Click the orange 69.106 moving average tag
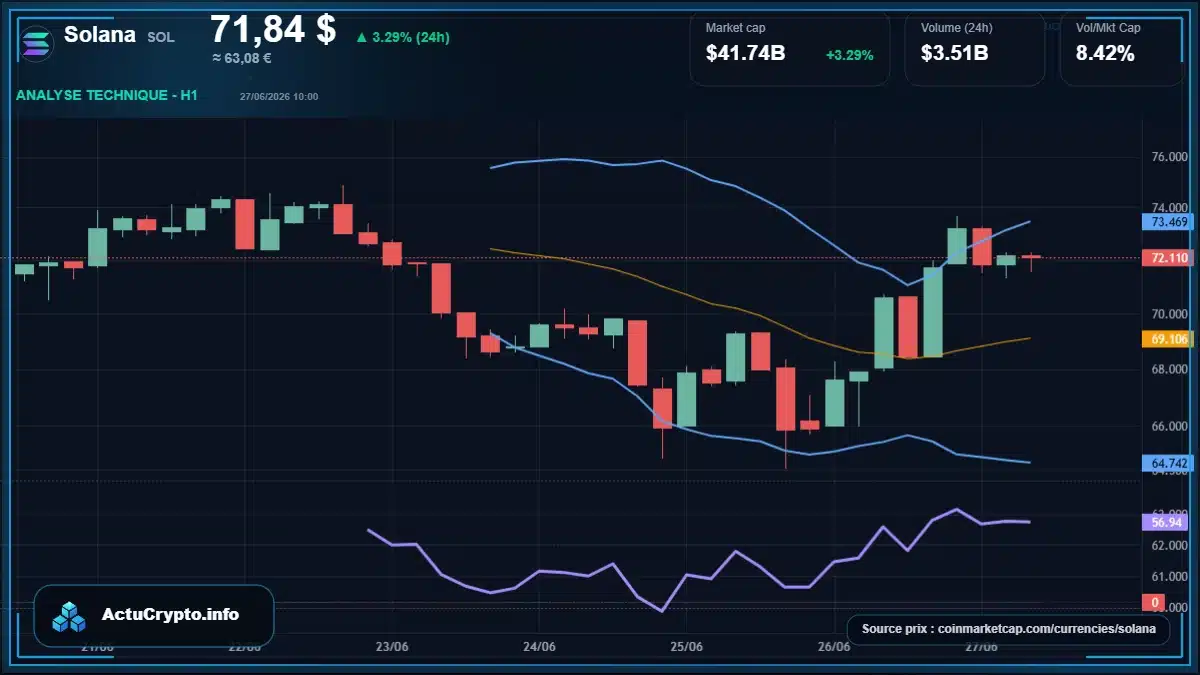 tap(1169, 339)
